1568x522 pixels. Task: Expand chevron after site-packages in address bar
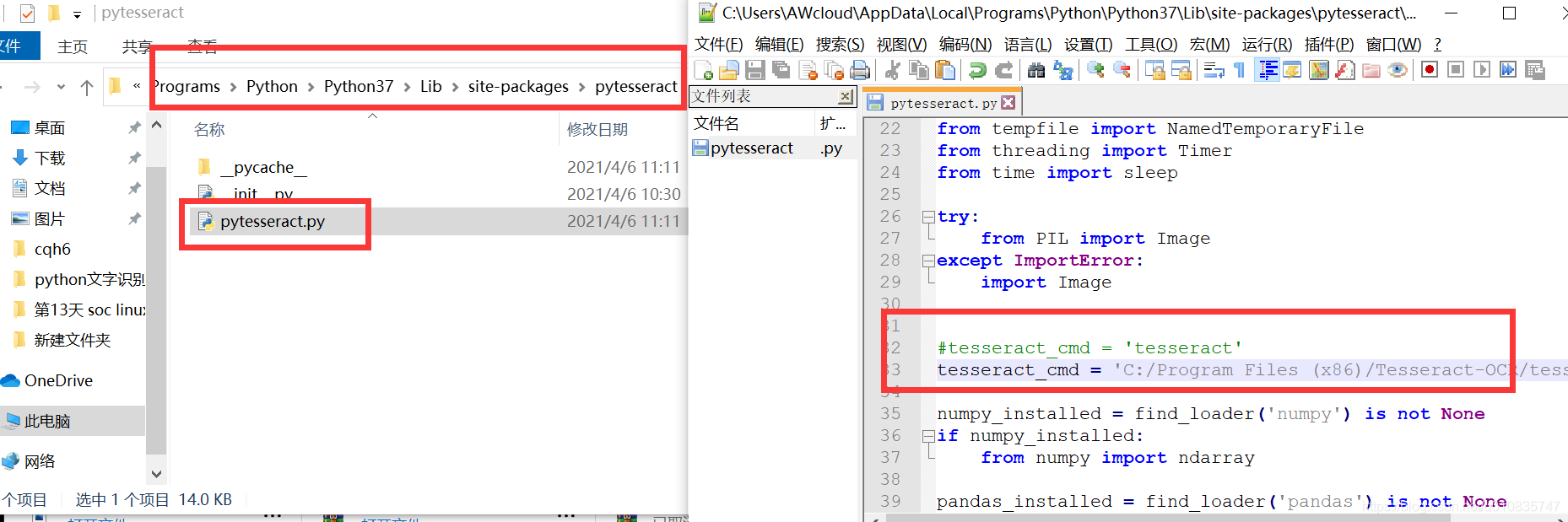coord(582,87)
